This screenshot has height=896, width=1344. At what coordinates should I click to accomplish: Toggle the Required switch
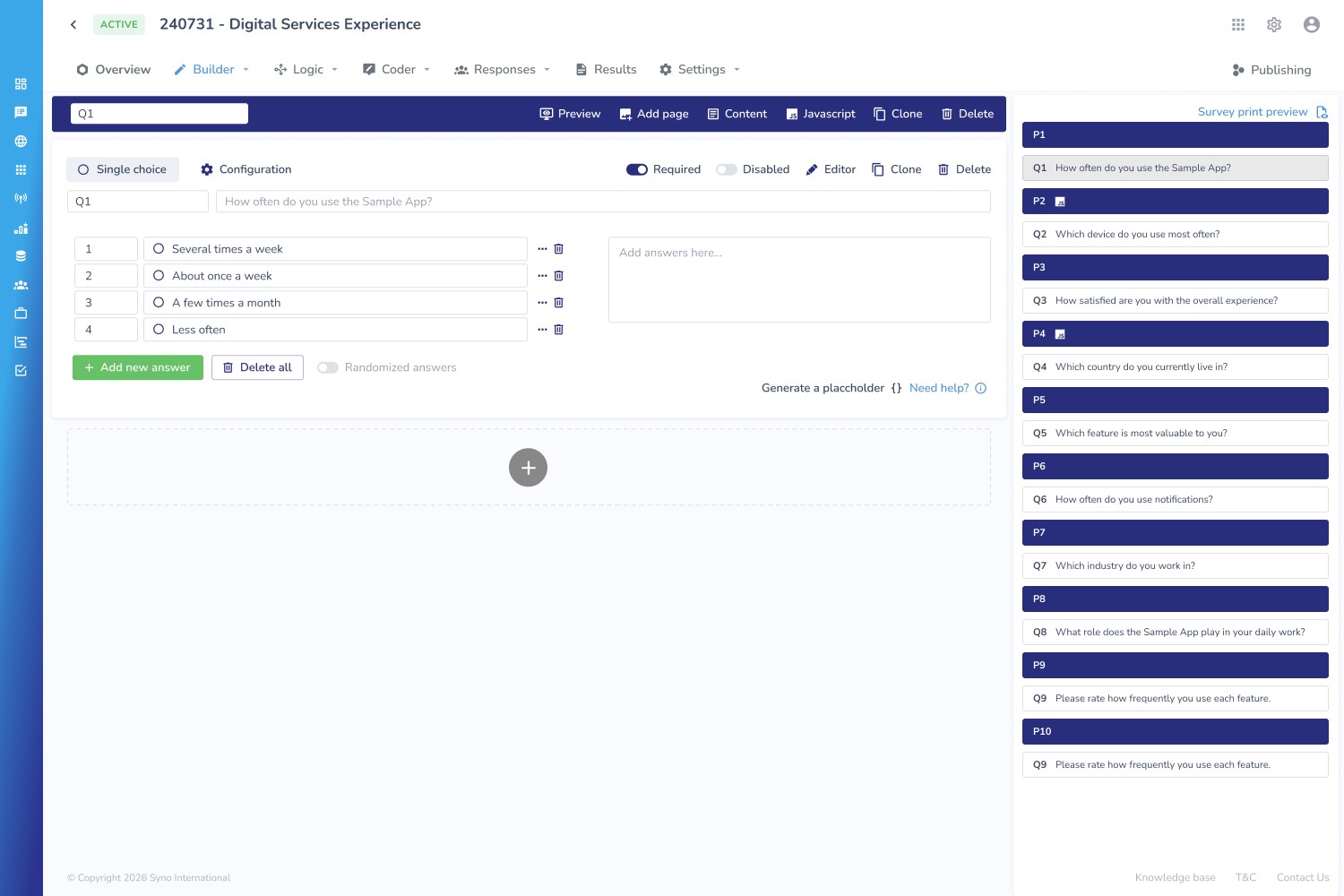(x=637, y=169)
